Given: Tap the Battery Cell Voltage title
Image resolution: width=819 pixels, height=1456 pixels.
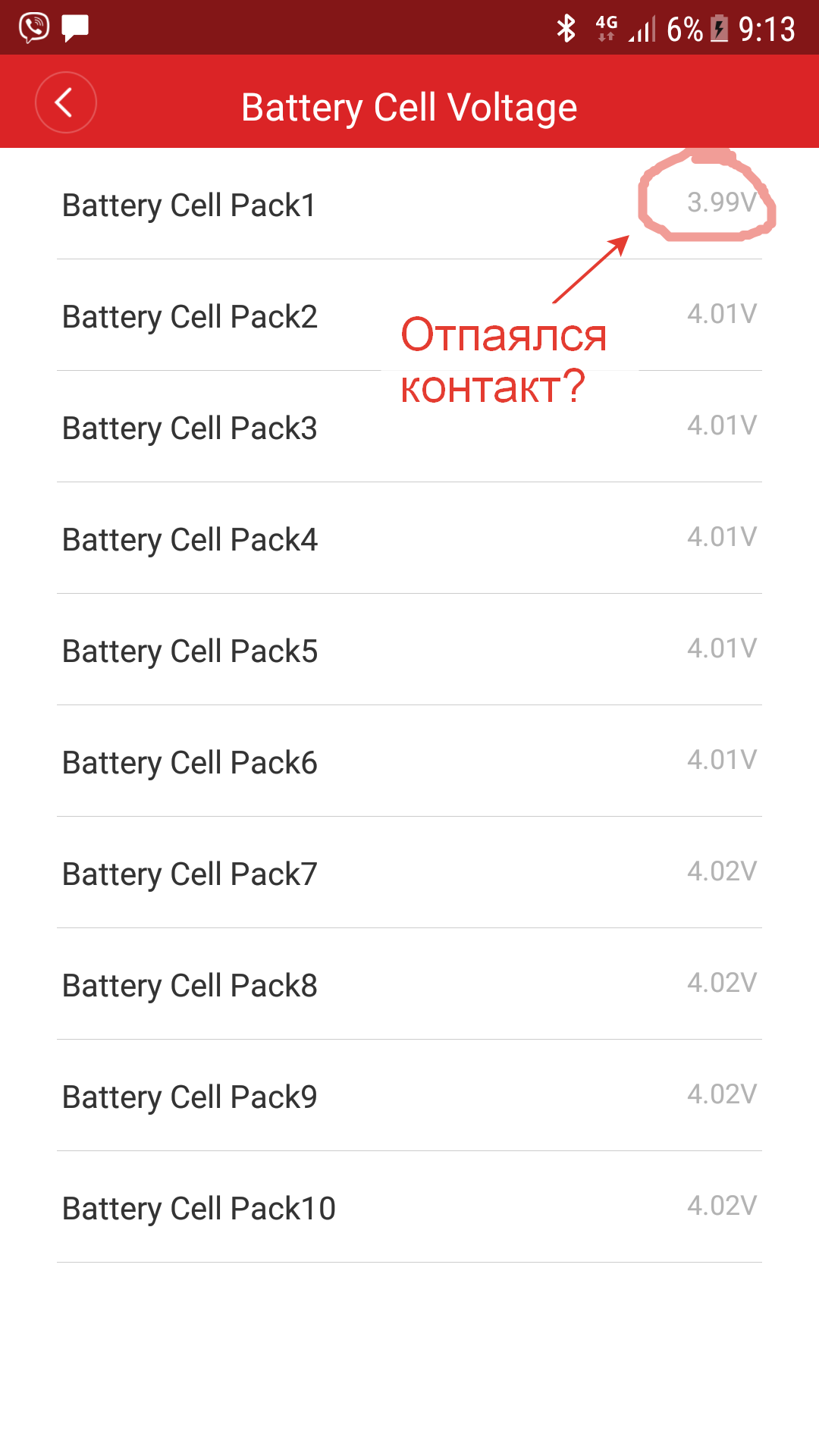Looking at the screenshot, I should click(409, 107).
